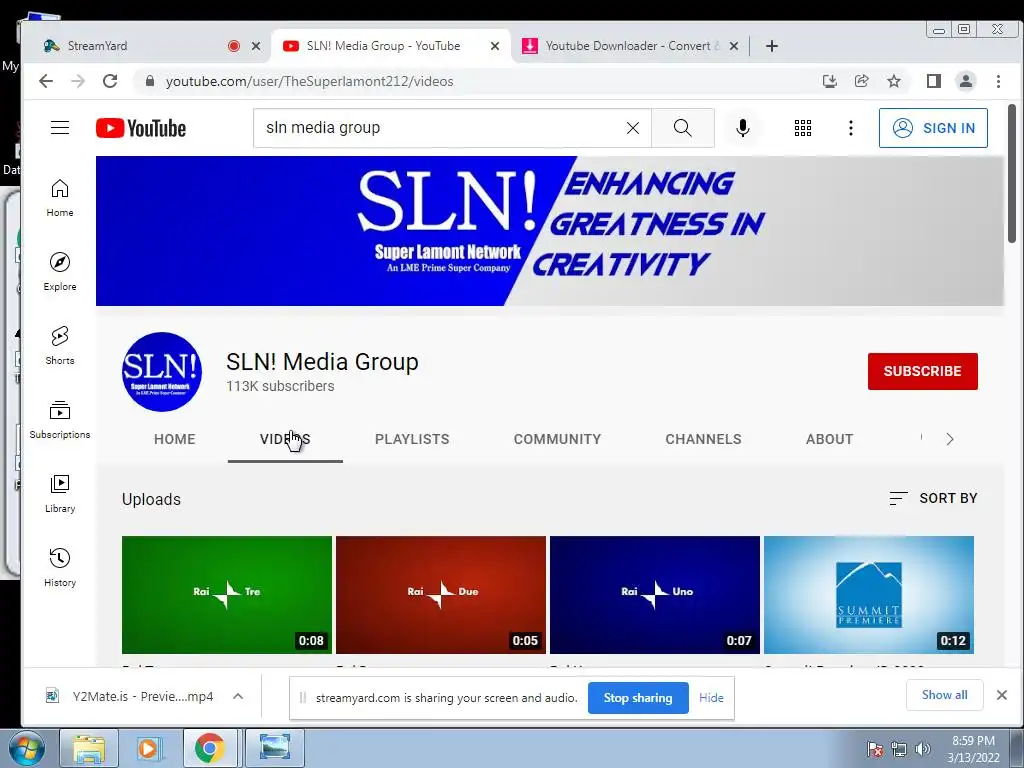Click the SIGN IN button
The width and height of the screenshot is (1024, 768).
point(933,128)
